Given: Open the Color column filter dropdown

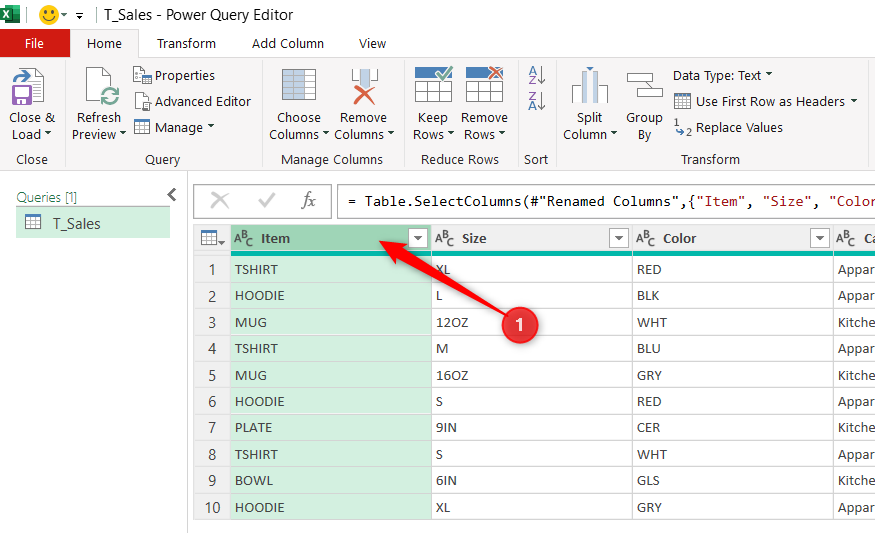Looking at the screenshot, I should pos(820,238).
